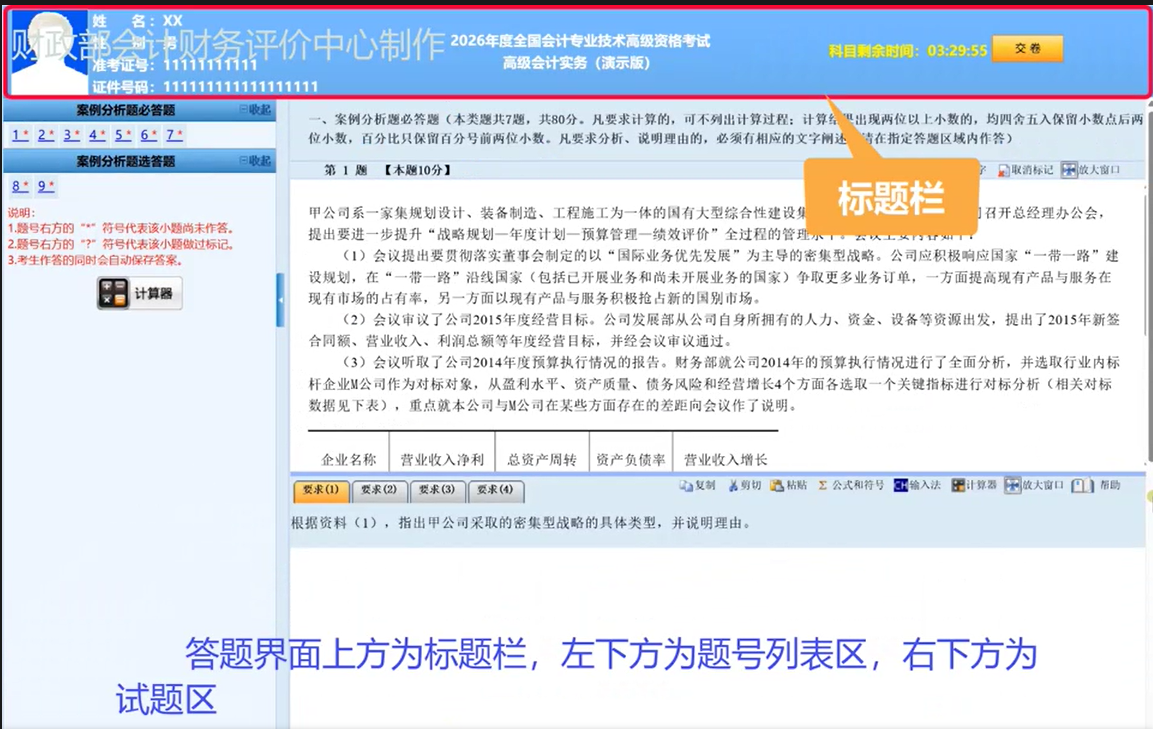Select the 要求(4) tab
1153x729 pixels.
[x=495, y=491]
